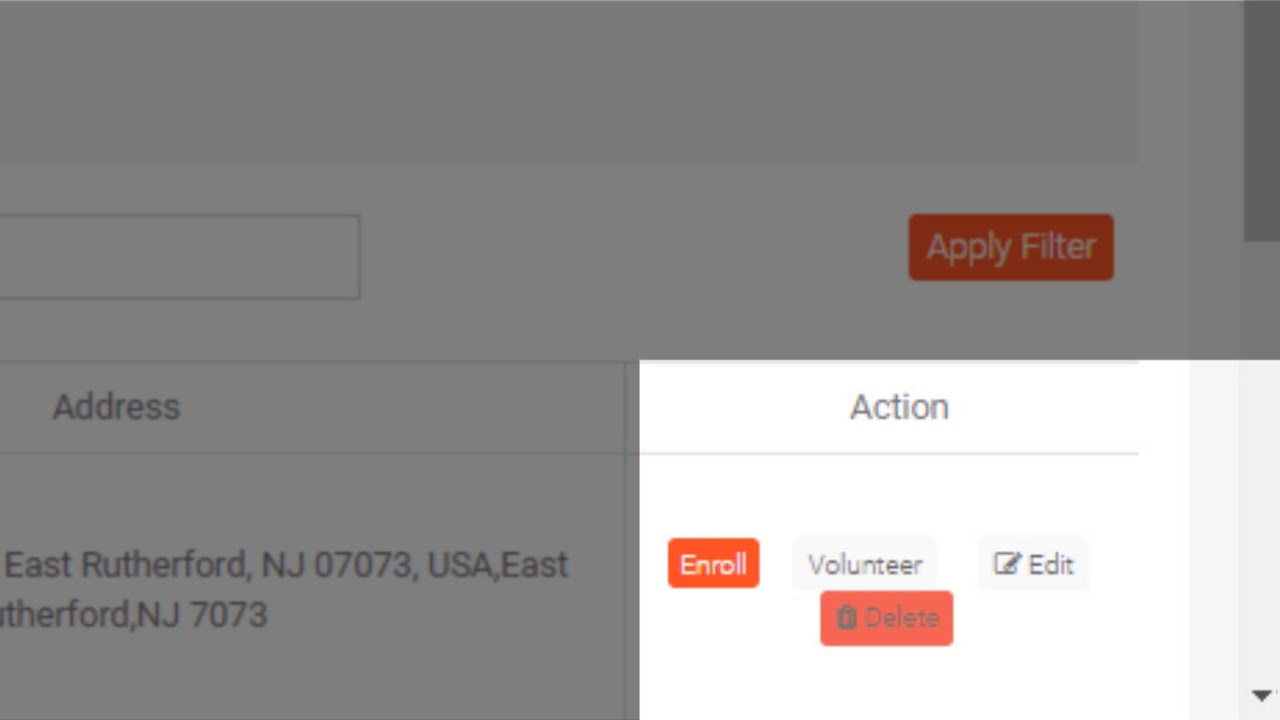The height and width of the screenshot is (720, 1280).
Task: Click the scroll down arrow
Action: (1261, 695)
